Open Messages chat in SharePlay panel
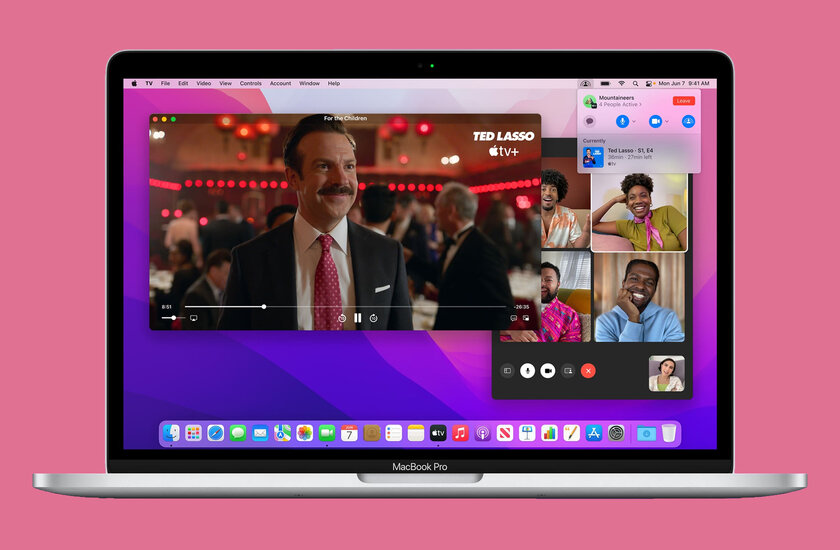 [x=590, y=122]
